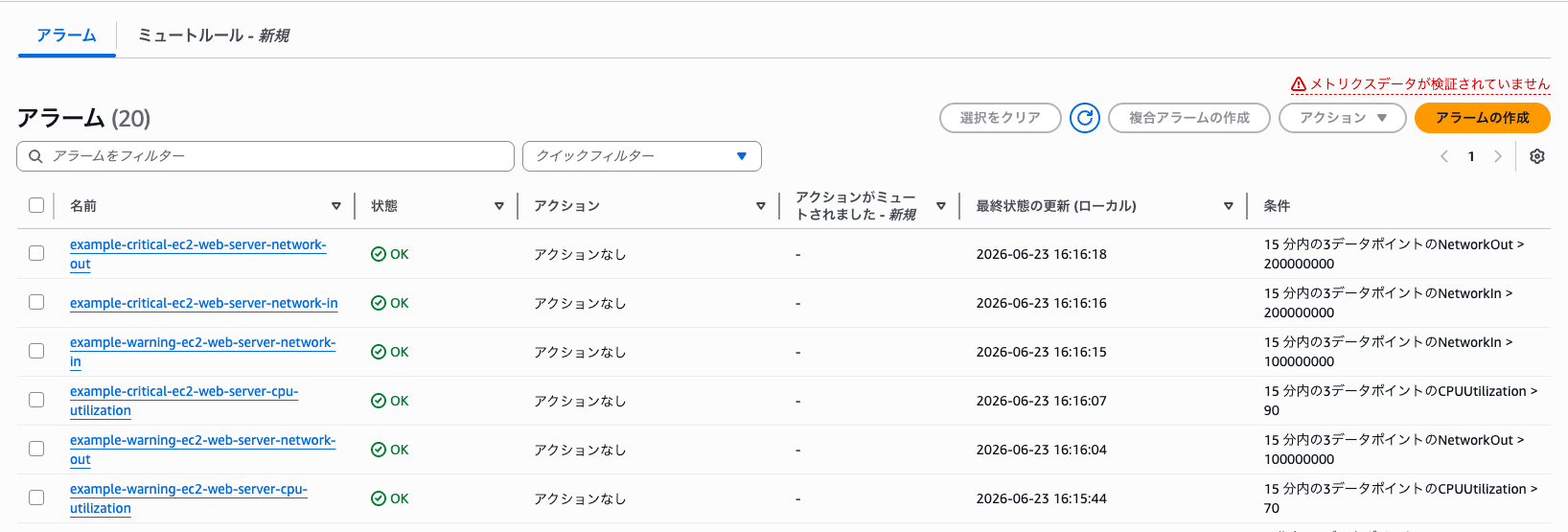The image size is (1568, 532).
Task: Select checkbox for example-critical-ec2-web-server-cpu-utilization
Action: coord(36,400)
